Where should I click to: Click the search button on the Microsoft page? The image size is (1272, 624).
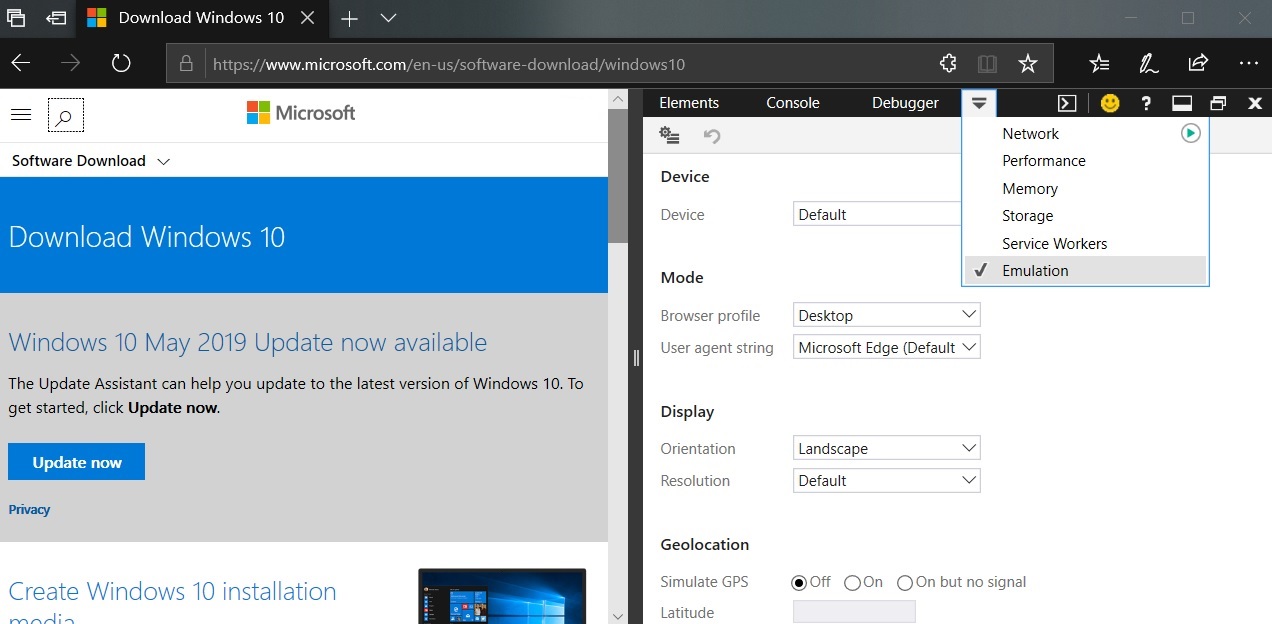pyautogui.click(x=65, y=116)
